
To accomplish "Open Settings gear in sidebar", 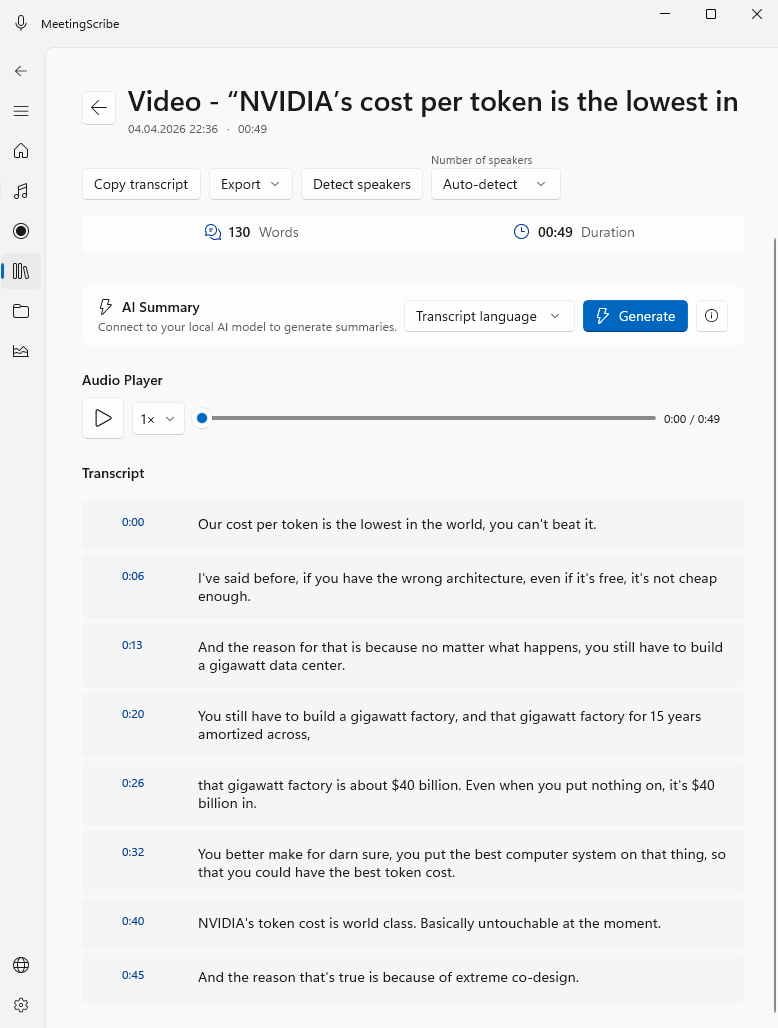I will click(x=21, y=1004).
